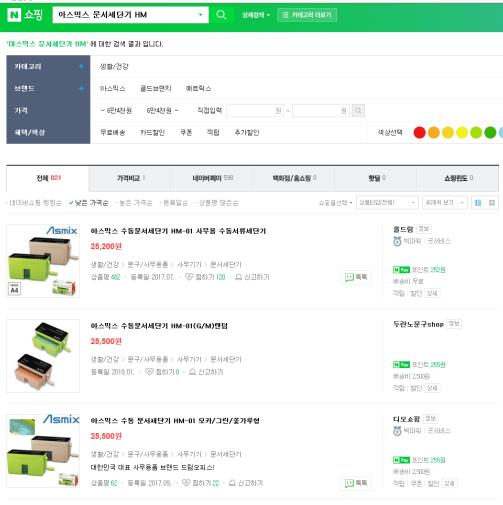503x505 pixels.
Task: Click the price range search magnifier button
Action: 358,111
